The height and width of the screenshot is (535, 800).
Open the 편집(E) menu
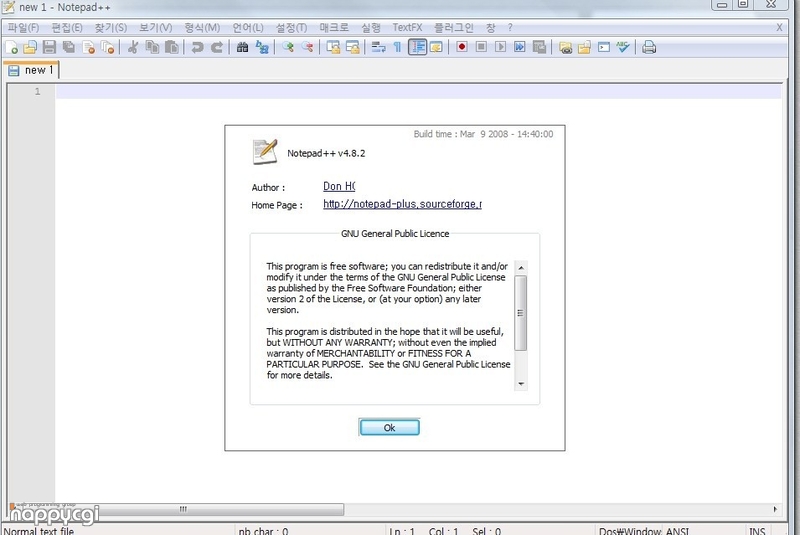(66, 28)
